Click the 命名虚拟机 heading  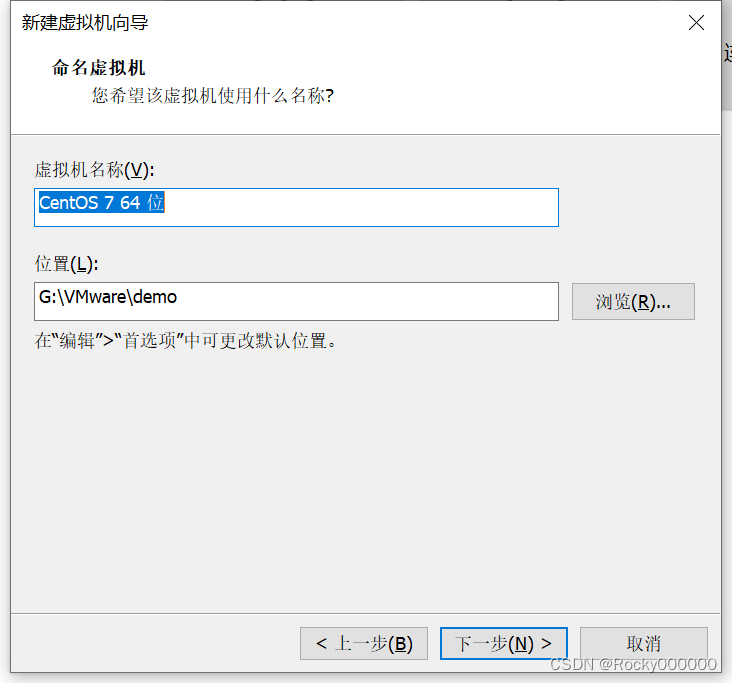tap(99, 68)
